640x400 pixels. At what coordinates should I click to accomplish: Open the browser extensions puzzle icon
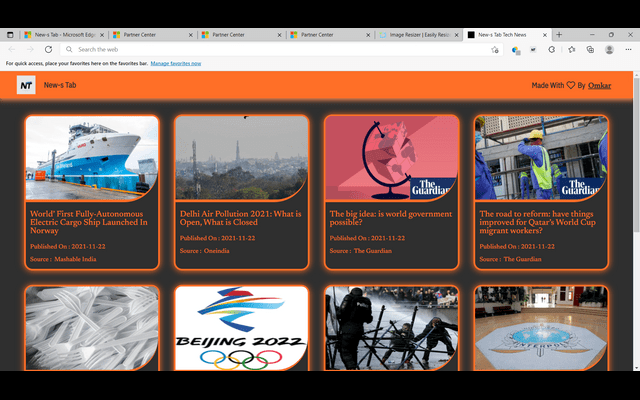click(552, 49)
